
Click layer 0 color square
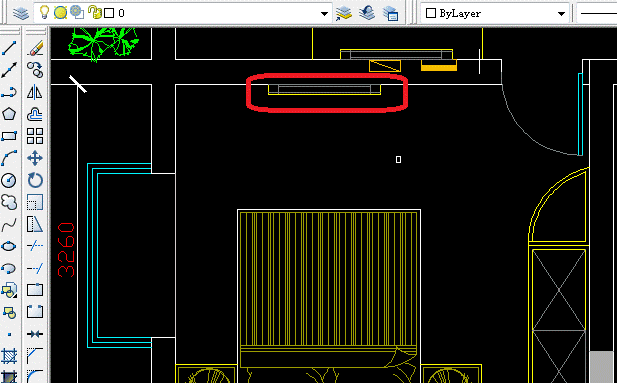pos(109,13)
